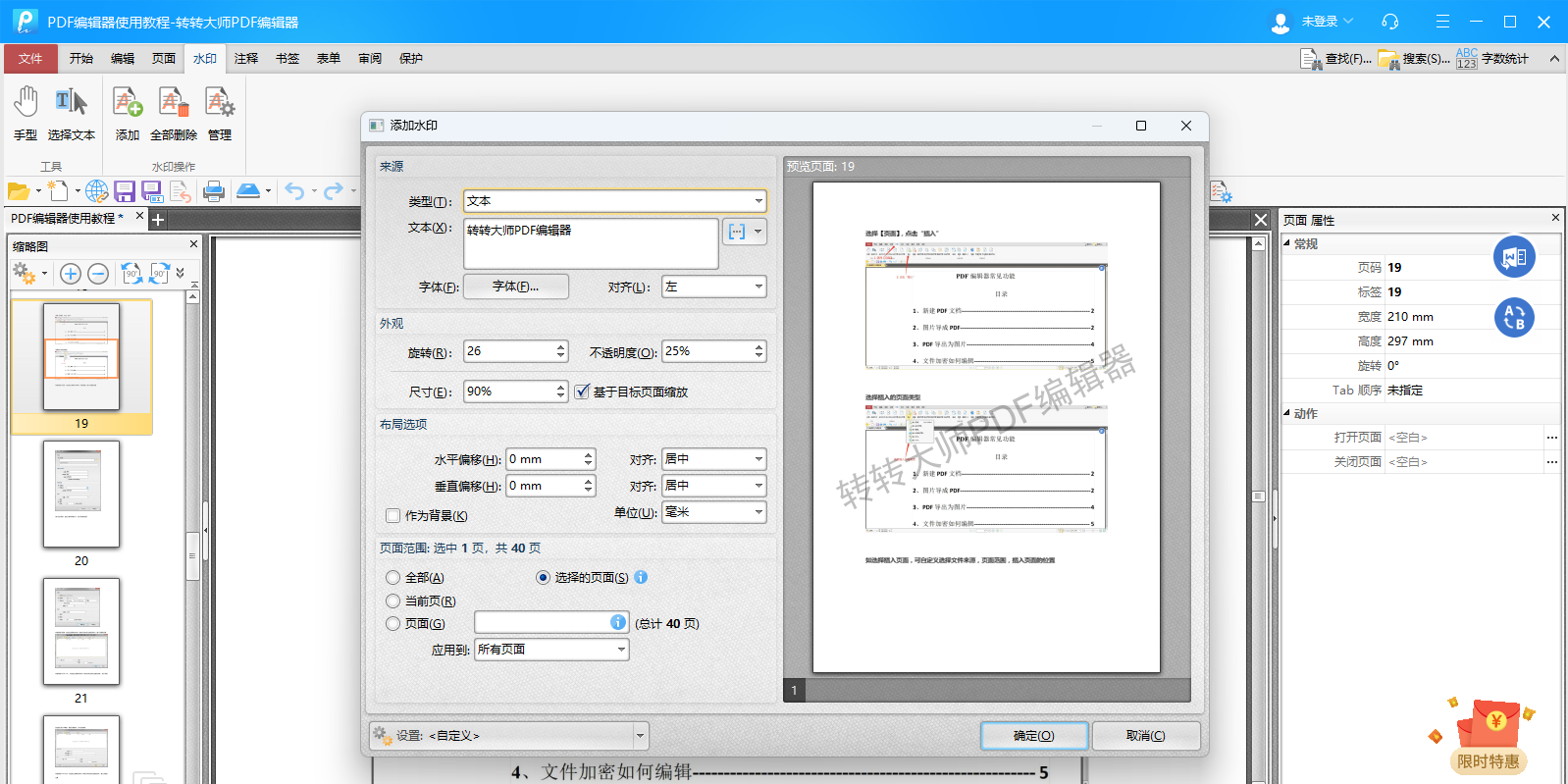Switch to the 注释 ribbon tab

click(x=246, y=59)
